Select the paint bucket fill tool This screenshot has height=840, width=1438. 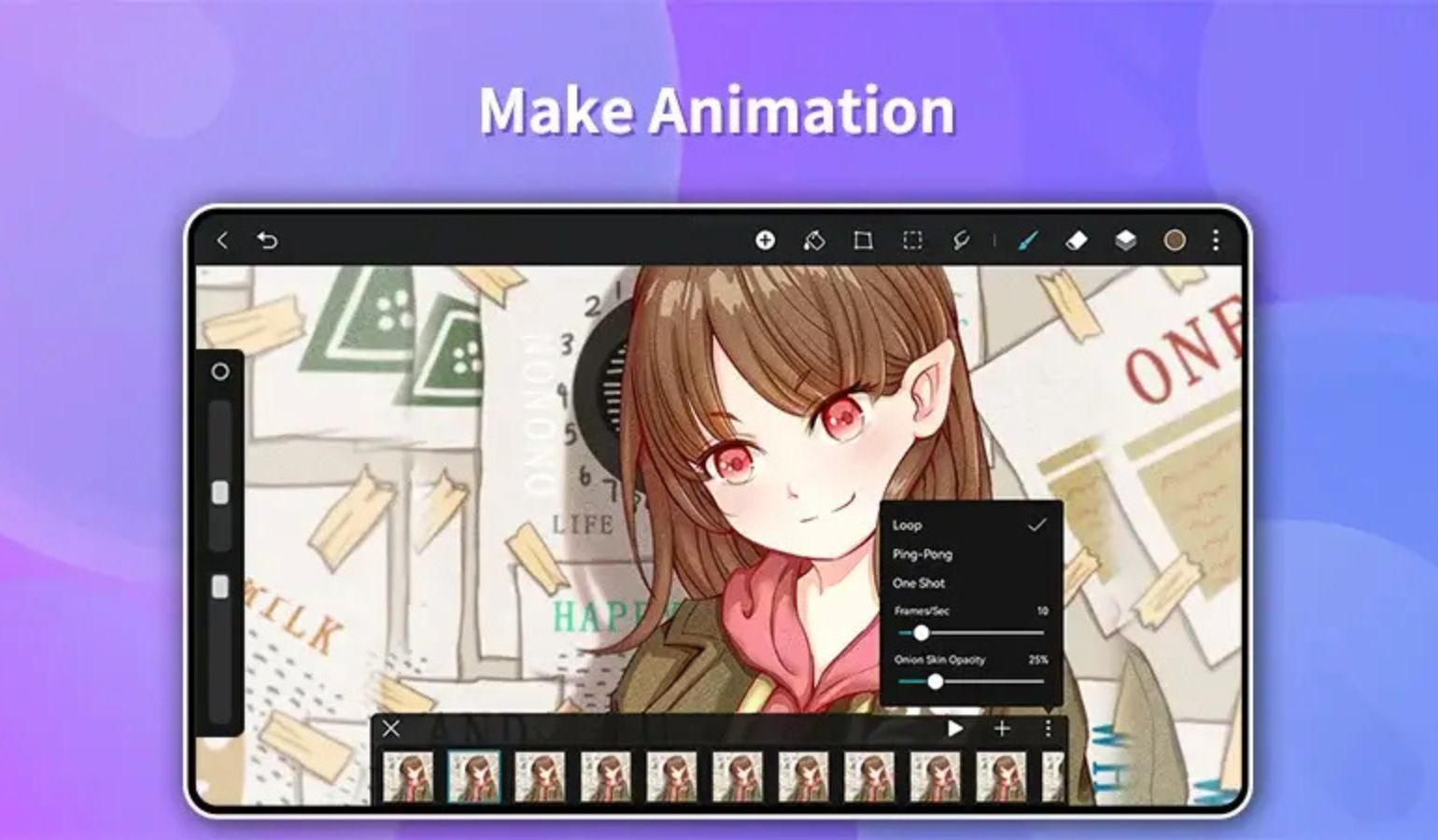tap(814, 241)
